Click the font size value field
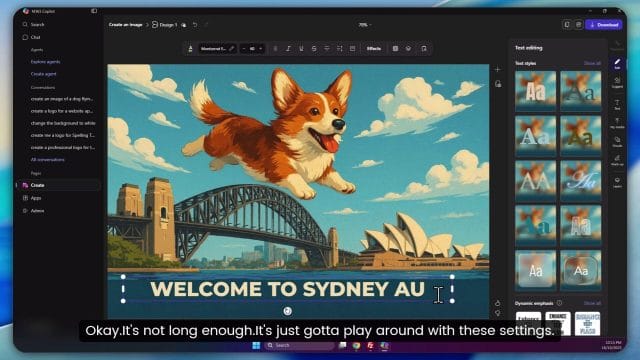640x360 pixels. [252, 49]
